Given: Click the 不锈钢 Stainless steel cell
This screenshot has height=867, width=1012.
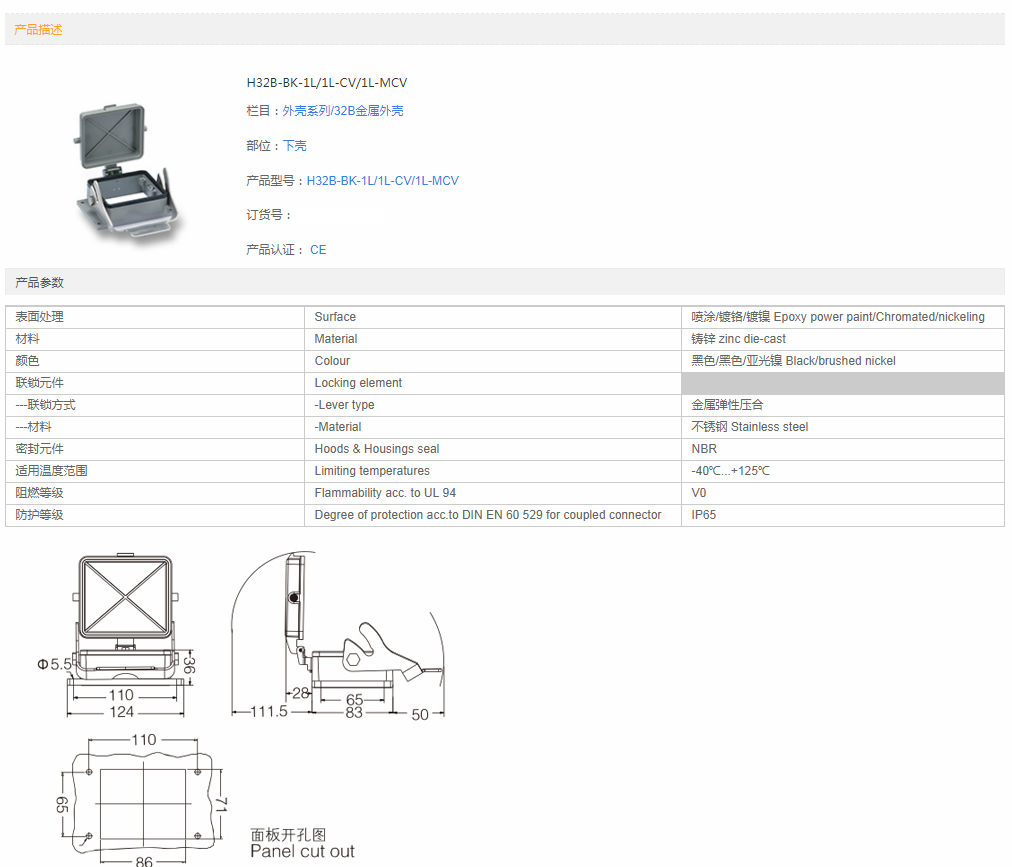Looking at the screenshot, I should 750,427.
